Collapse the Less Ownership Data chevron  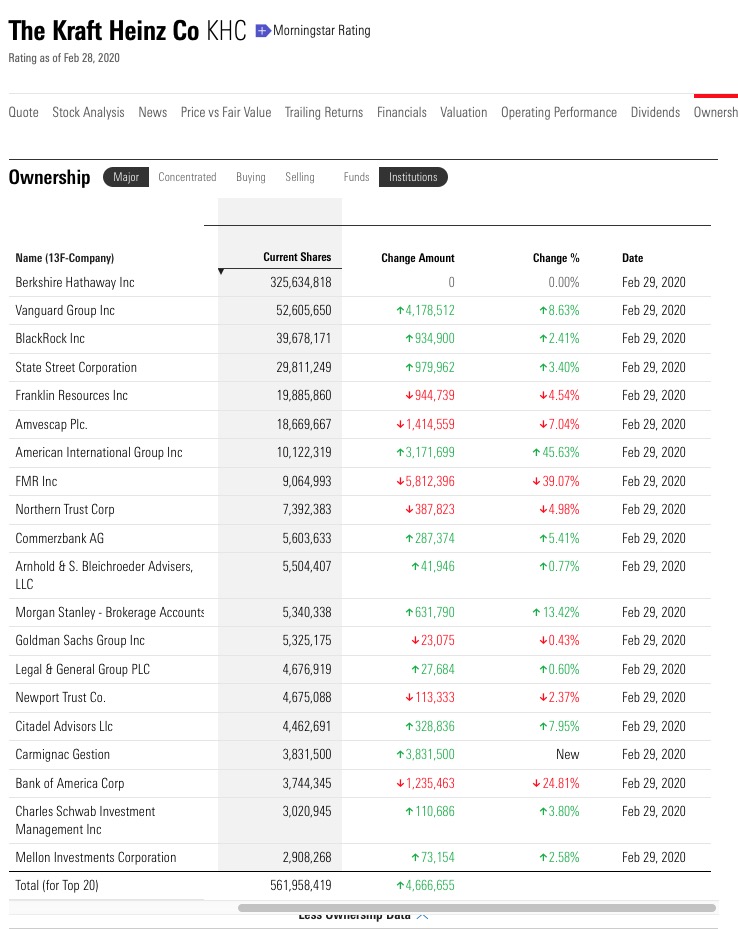click(x=424, y=913)
